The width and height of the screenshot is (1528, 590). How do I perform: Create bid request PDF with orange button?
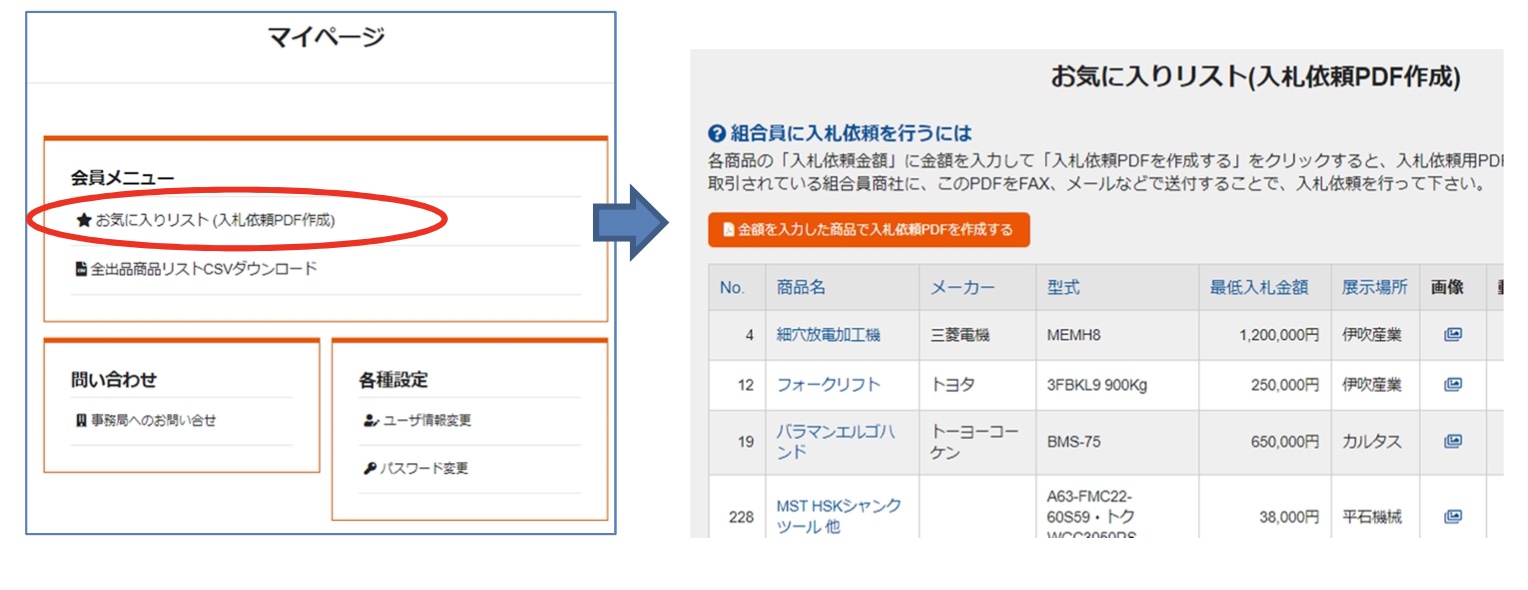tap(868, 230)
